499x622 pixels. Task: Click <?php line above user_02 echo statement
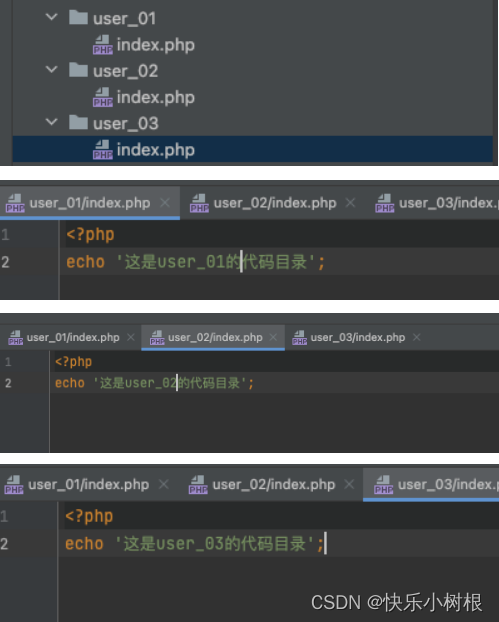click(x=73, y=361)
